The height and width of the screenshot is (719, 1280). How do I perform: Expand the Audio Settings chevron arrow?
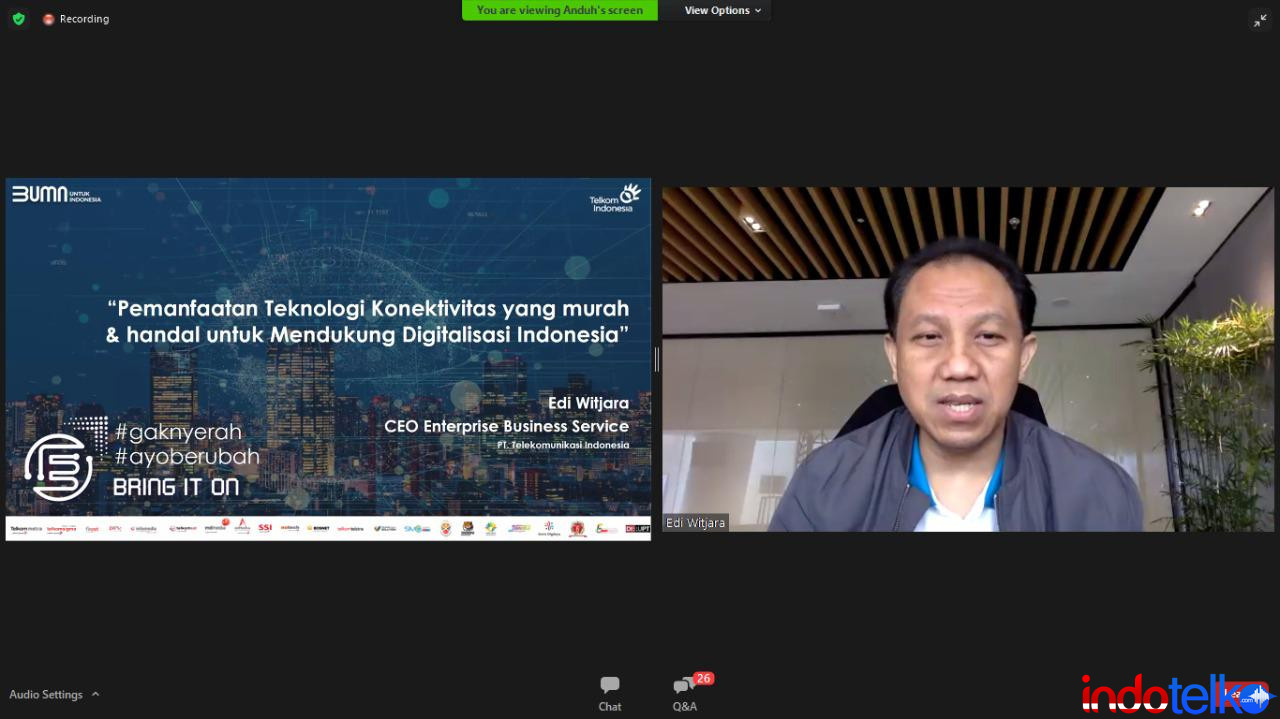point(96,694)
